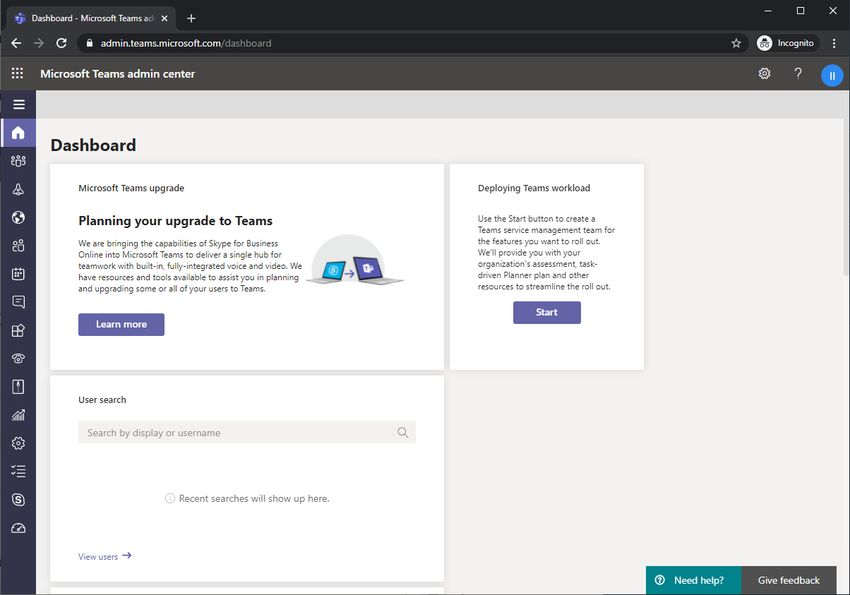Close the Dashboard browser tab

click(x=164, y=18)
